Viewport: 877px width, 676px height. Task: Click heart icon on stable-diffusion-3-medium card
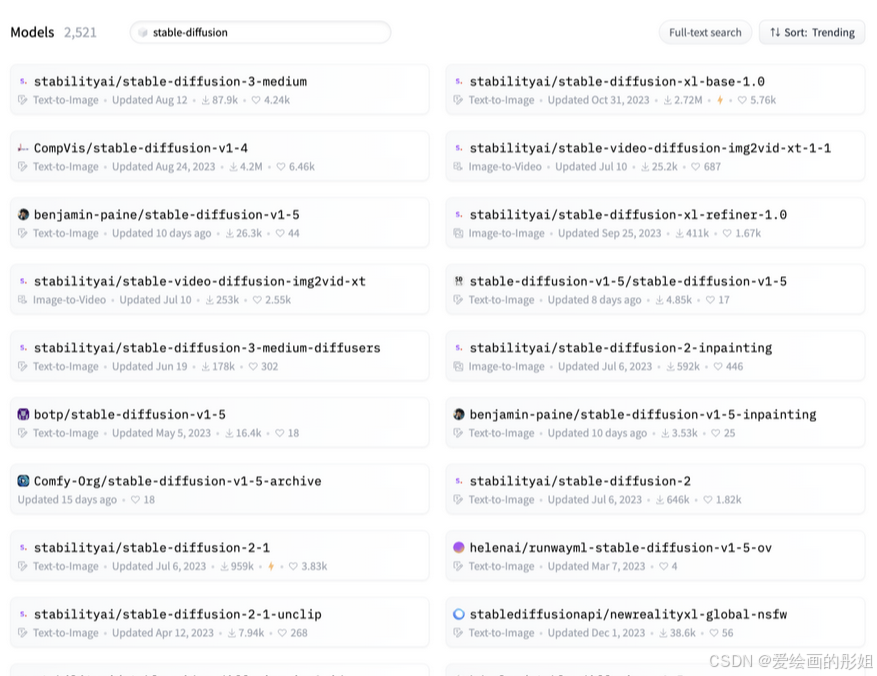click(256, 101)
